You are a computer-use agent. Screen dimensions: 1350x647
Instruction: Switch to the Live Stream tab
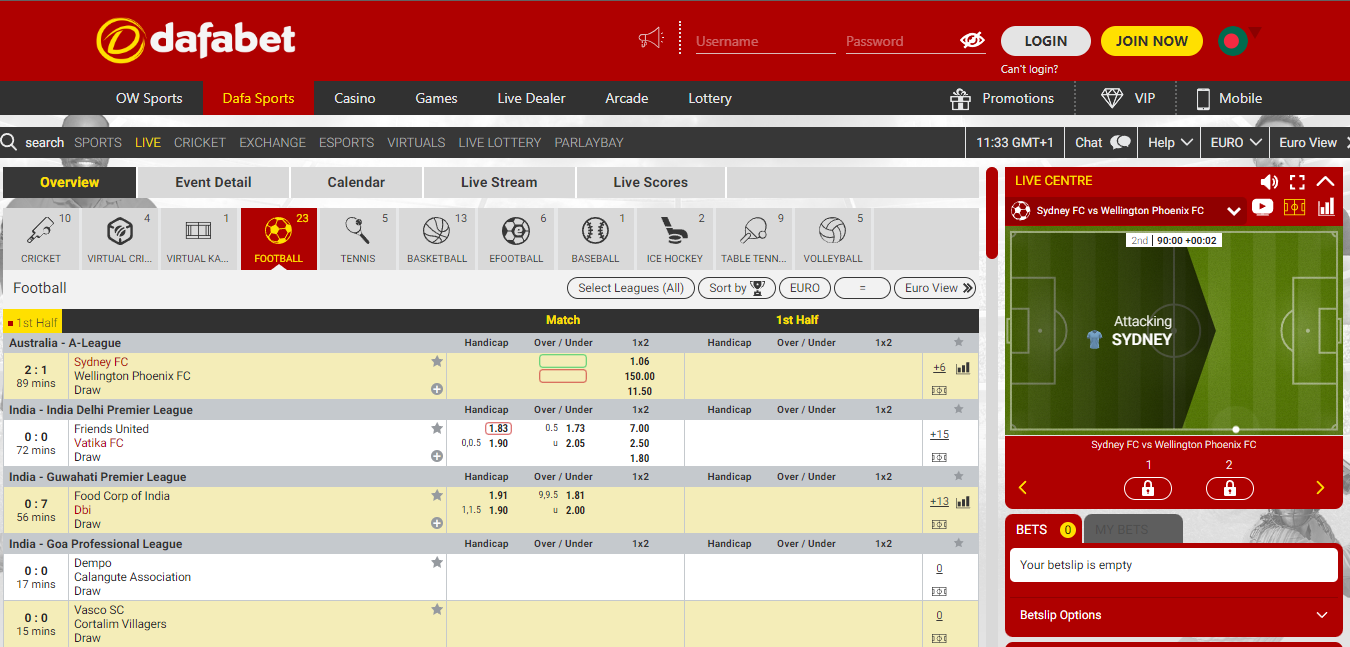coord(499,182)
